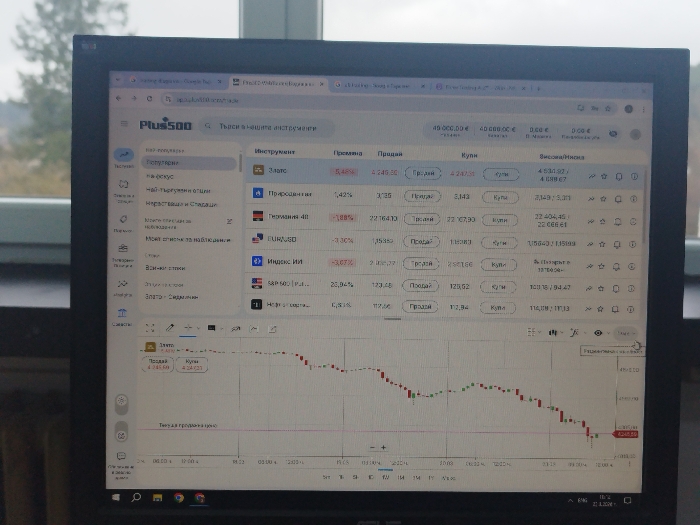Open the browser tab list chevron
This screenshot has height=525, width=700.
point(118,80)
